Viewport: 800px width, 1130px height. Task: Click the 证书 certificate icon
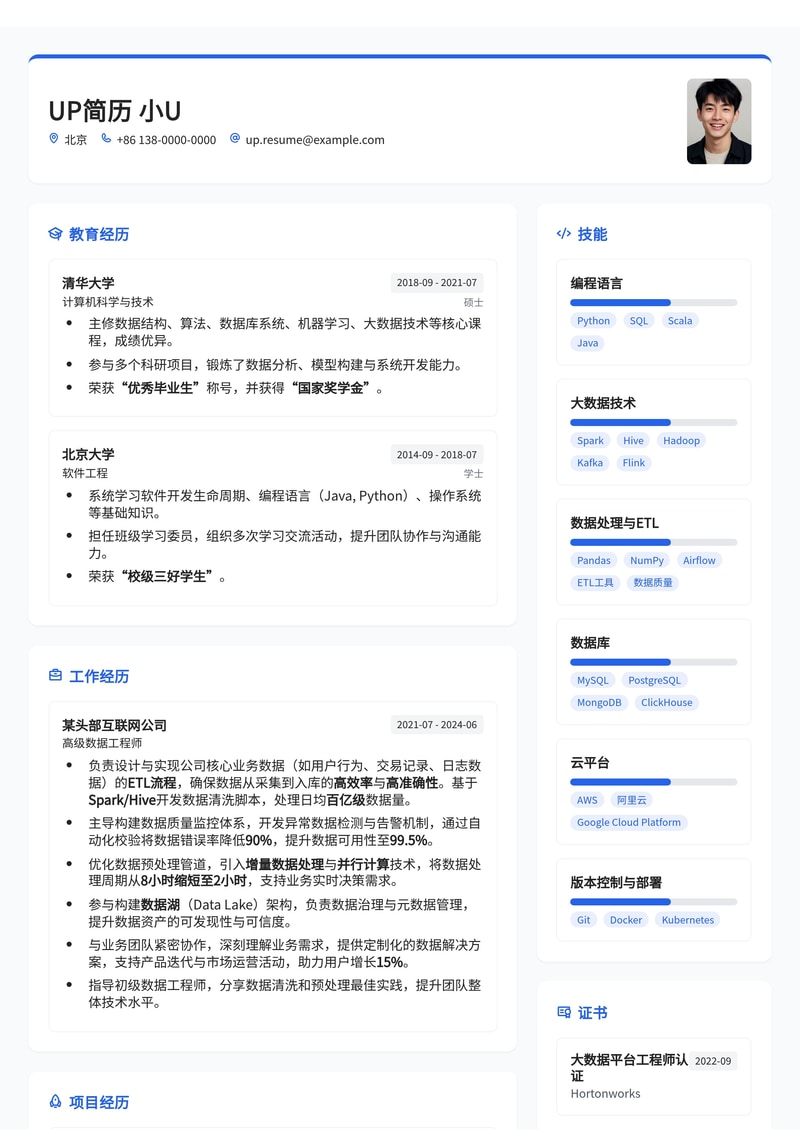pyautogui.click(x=563, y=1012)
